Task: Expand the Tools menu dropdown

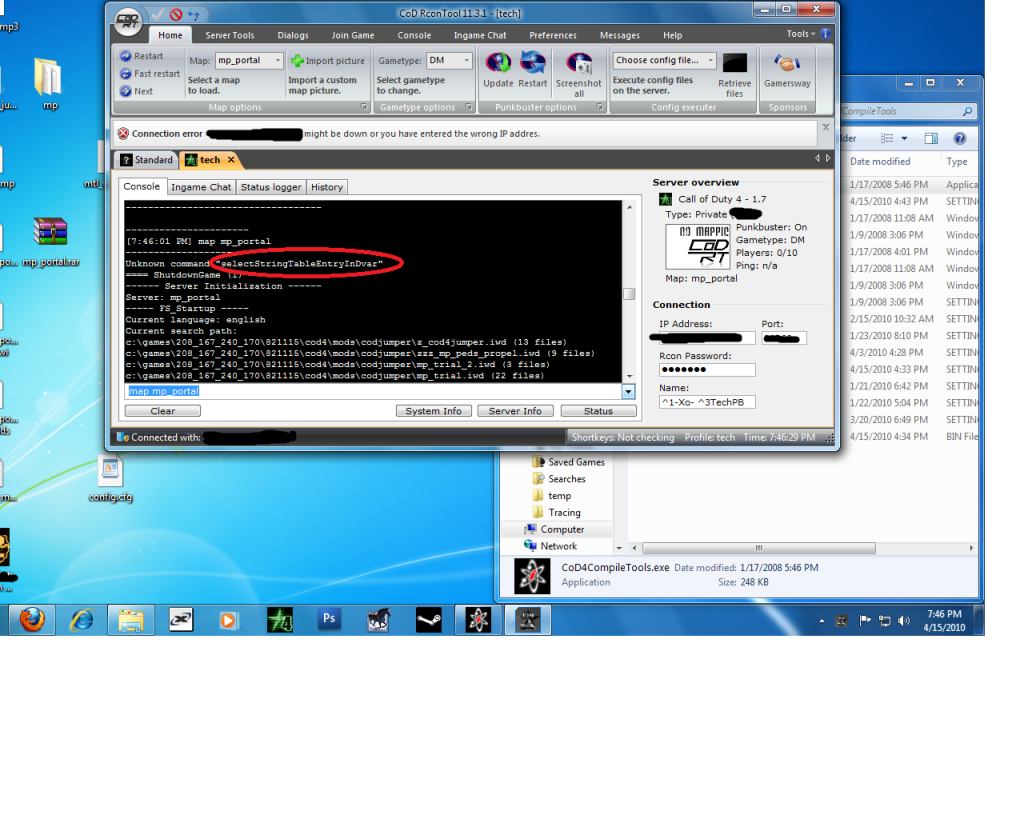Action: click(801, 33)
